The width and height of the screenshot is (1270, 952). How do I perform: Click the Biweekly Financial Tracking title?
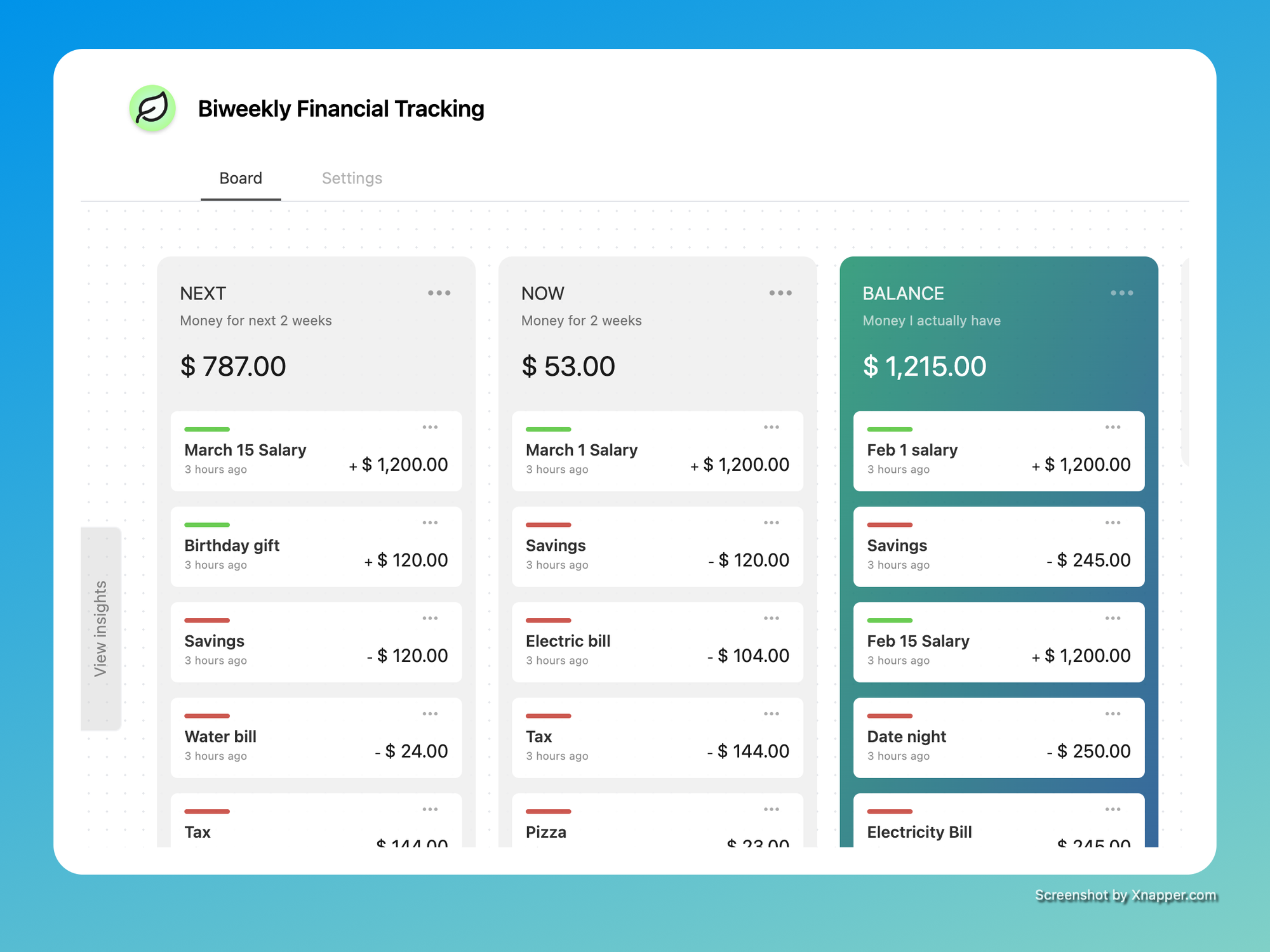pos(341,109)
